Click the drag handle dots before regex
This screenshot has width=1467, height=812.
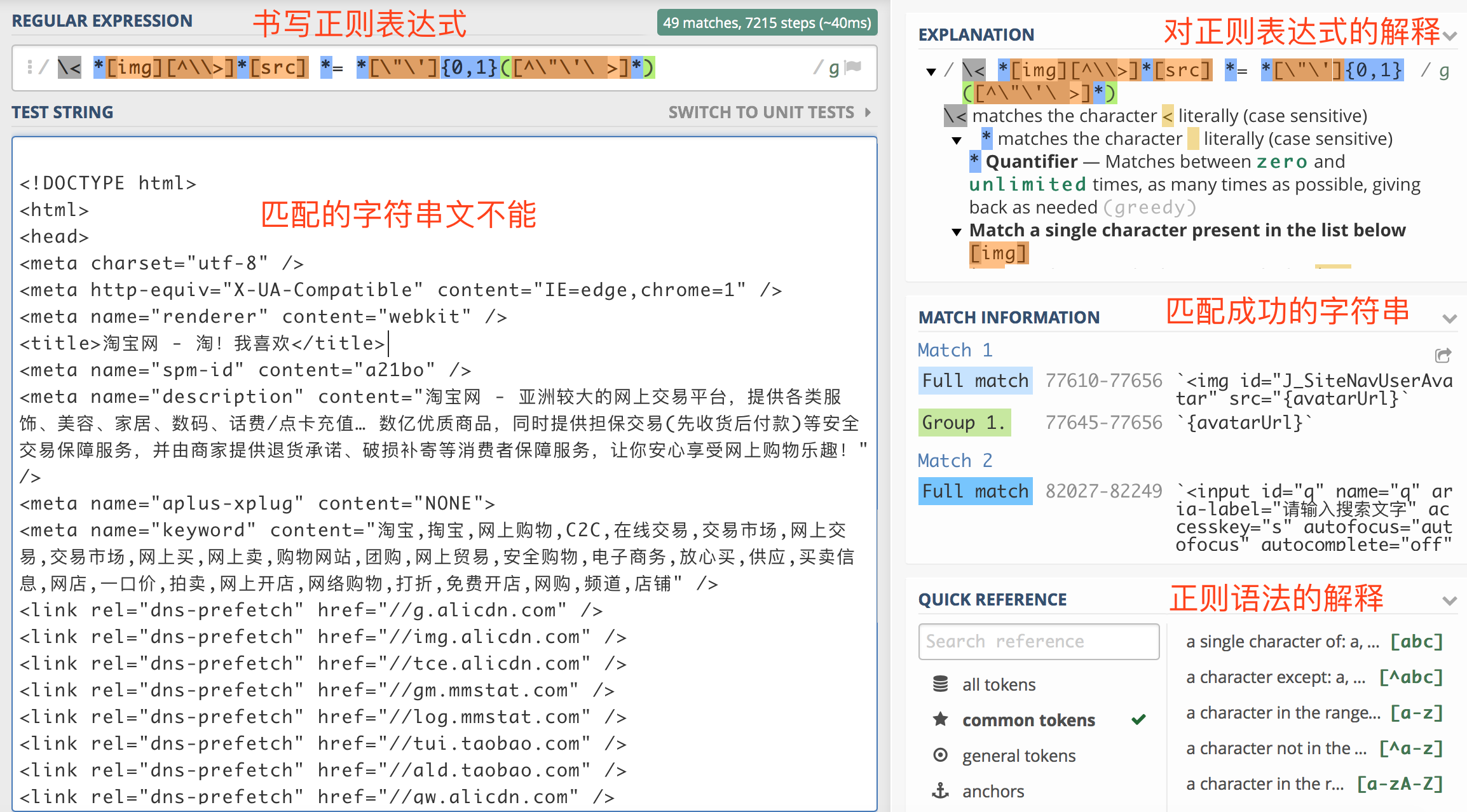29,67
